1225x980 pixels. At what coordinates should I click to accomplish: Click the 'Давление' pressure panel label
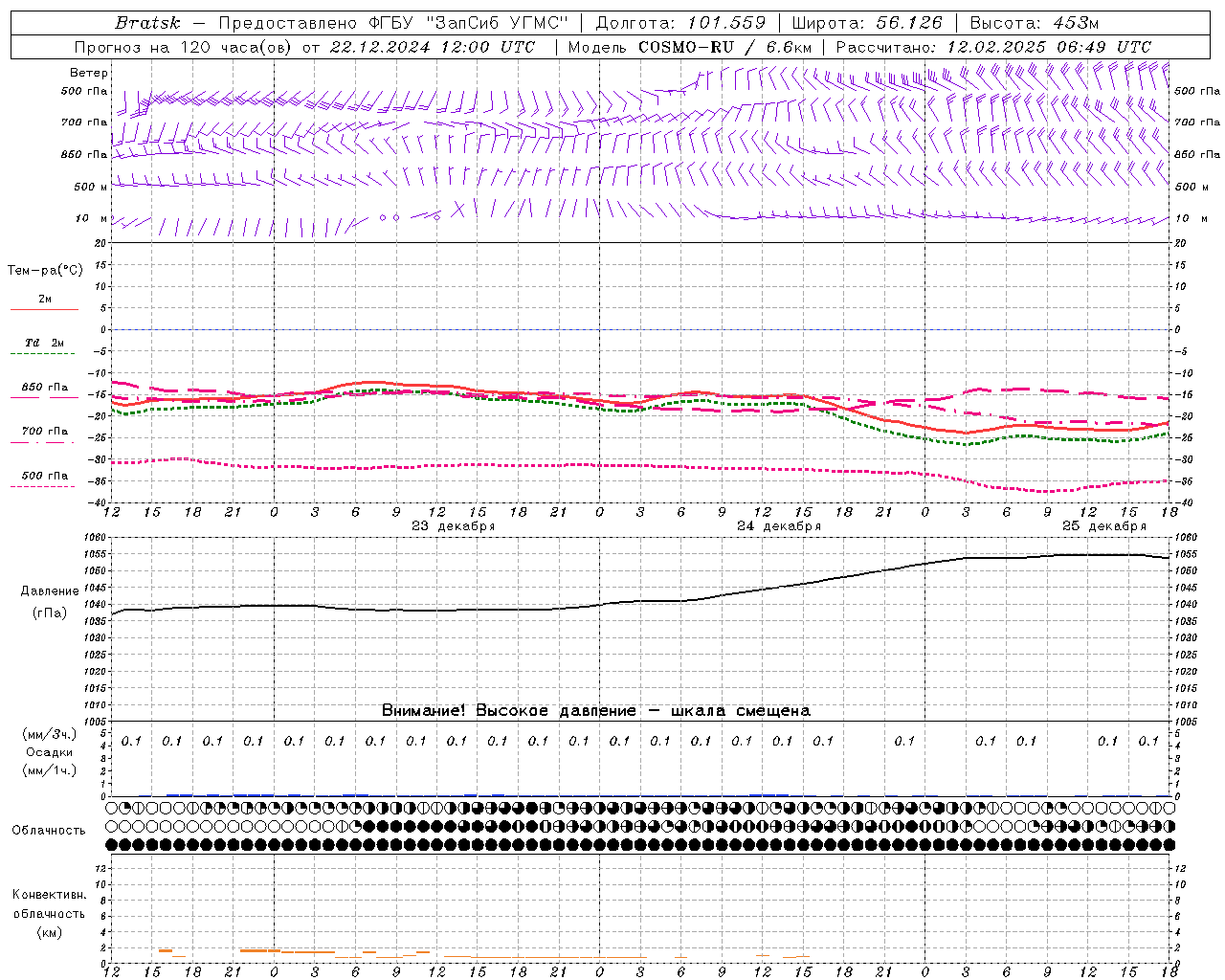pos(50,591)
